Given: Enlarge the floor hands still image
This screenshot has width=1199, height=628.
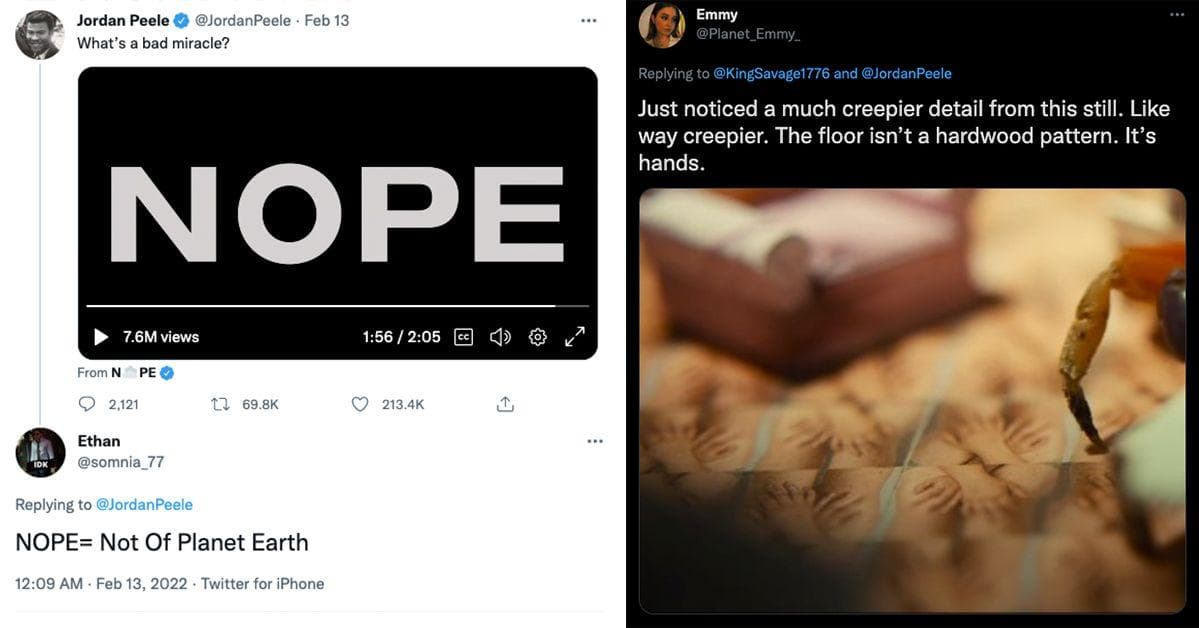Looking at the screenshot, I should [912, 400].
